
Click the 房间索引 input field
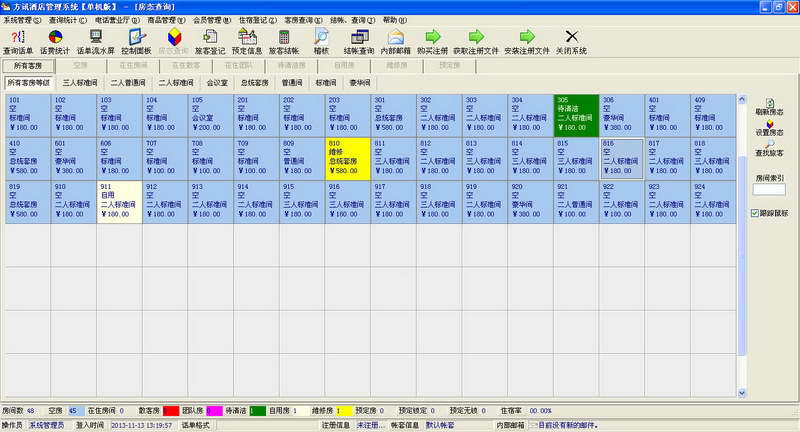(x=768, y=190)
